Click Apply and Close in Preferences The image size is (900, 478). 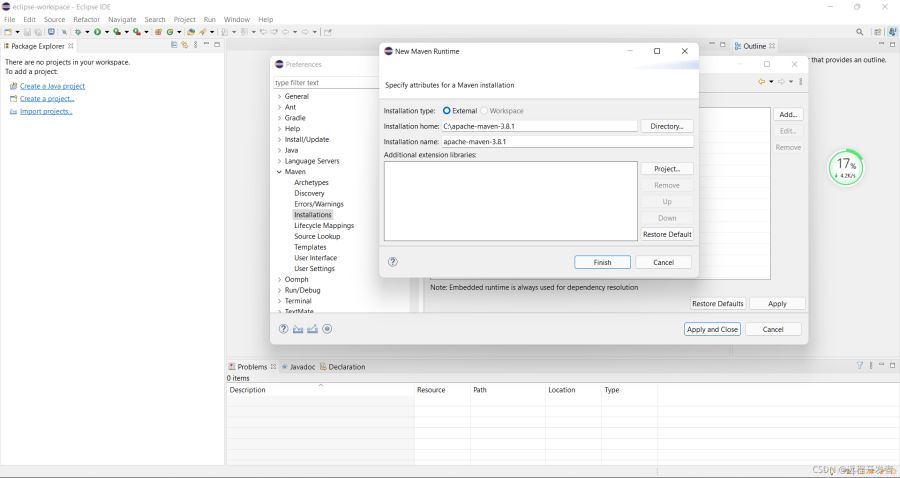[712, 329]
